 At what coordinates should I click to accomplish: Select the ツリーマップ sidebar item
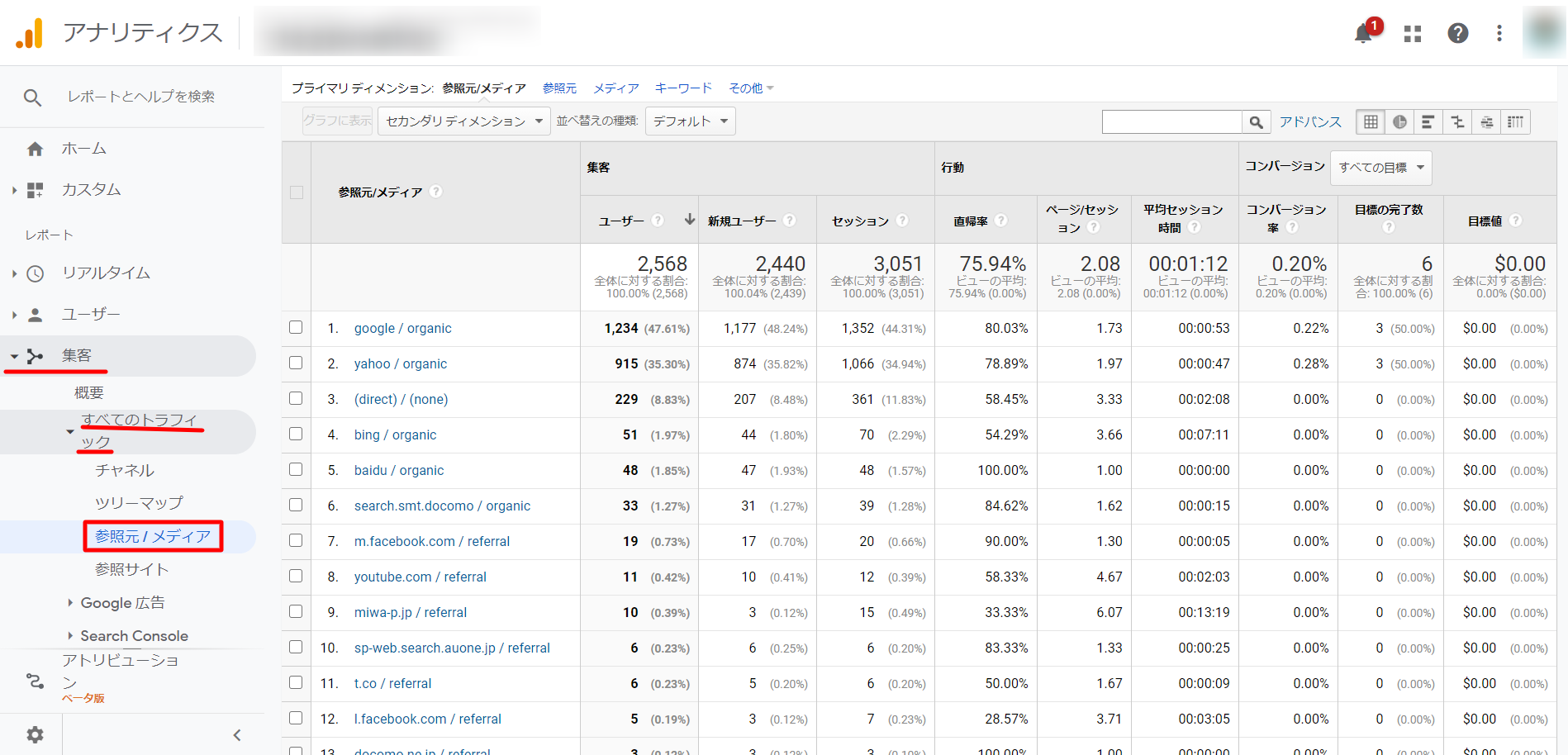pos(139,503)
